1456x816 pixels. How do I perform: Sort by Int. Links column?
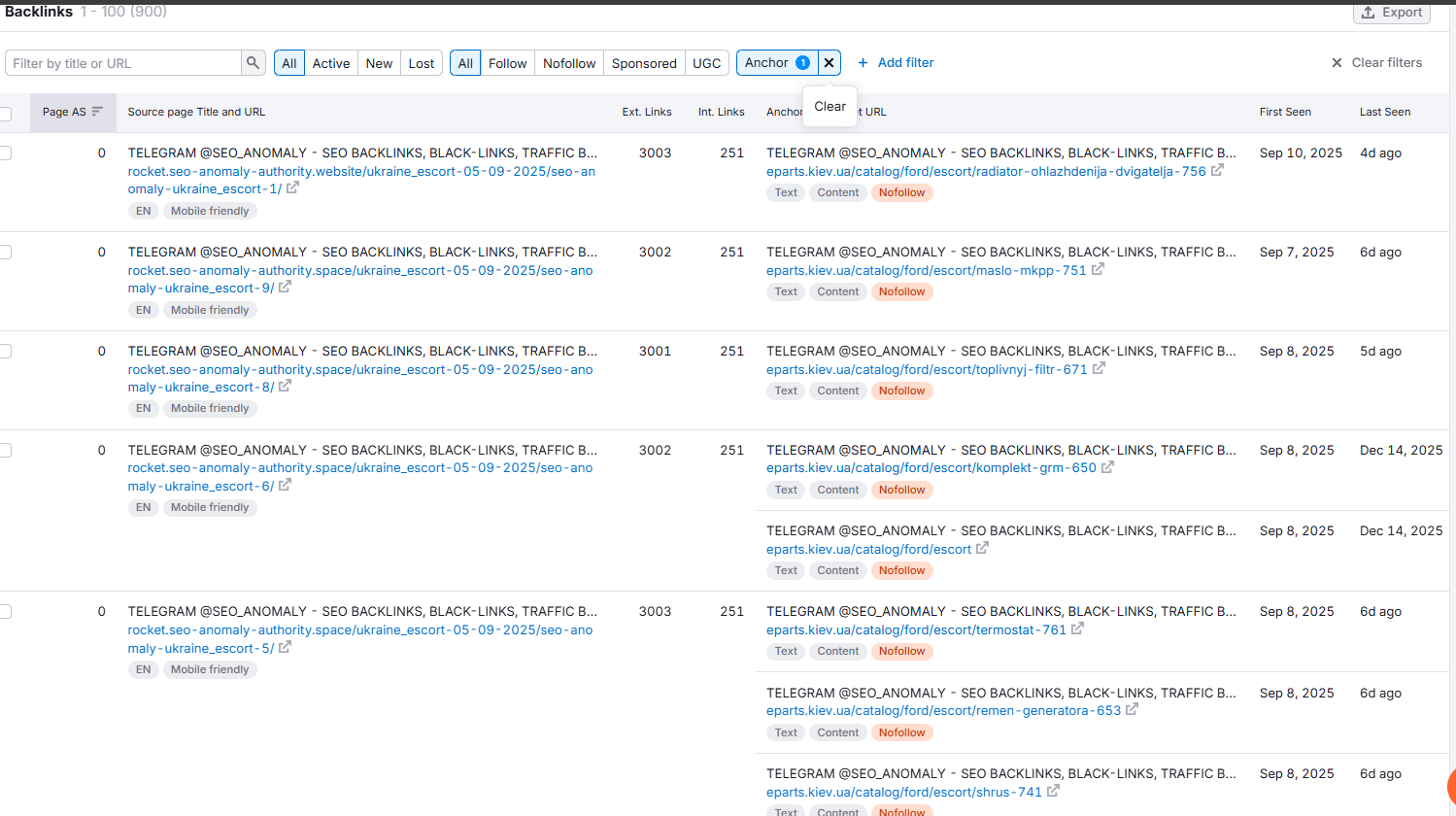[722, 113]
